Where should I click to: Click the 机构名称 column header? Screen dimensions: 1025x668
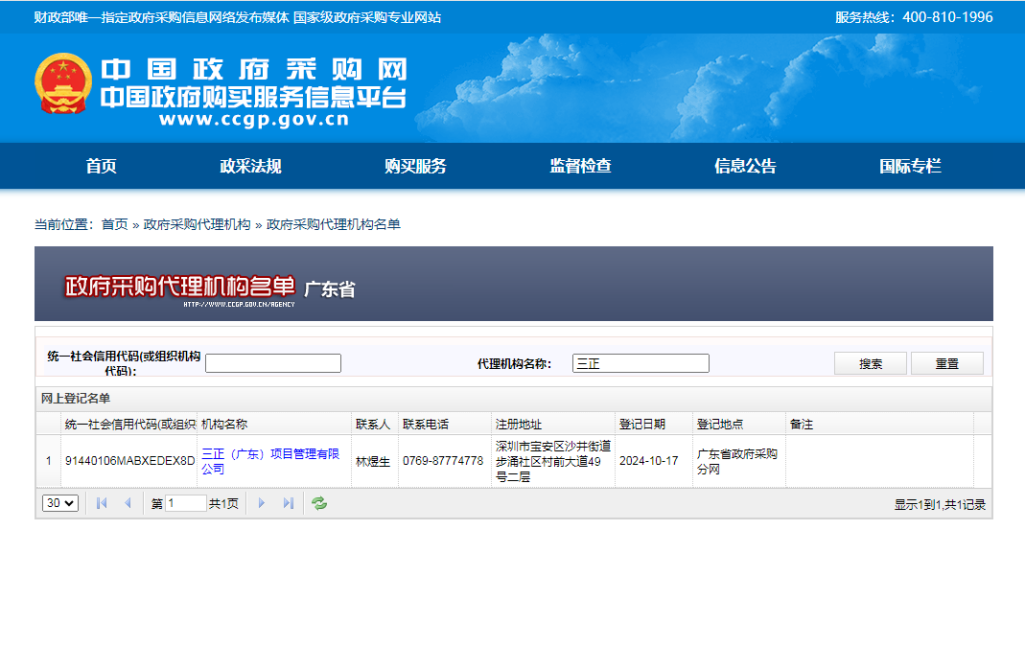click(274, 424)
